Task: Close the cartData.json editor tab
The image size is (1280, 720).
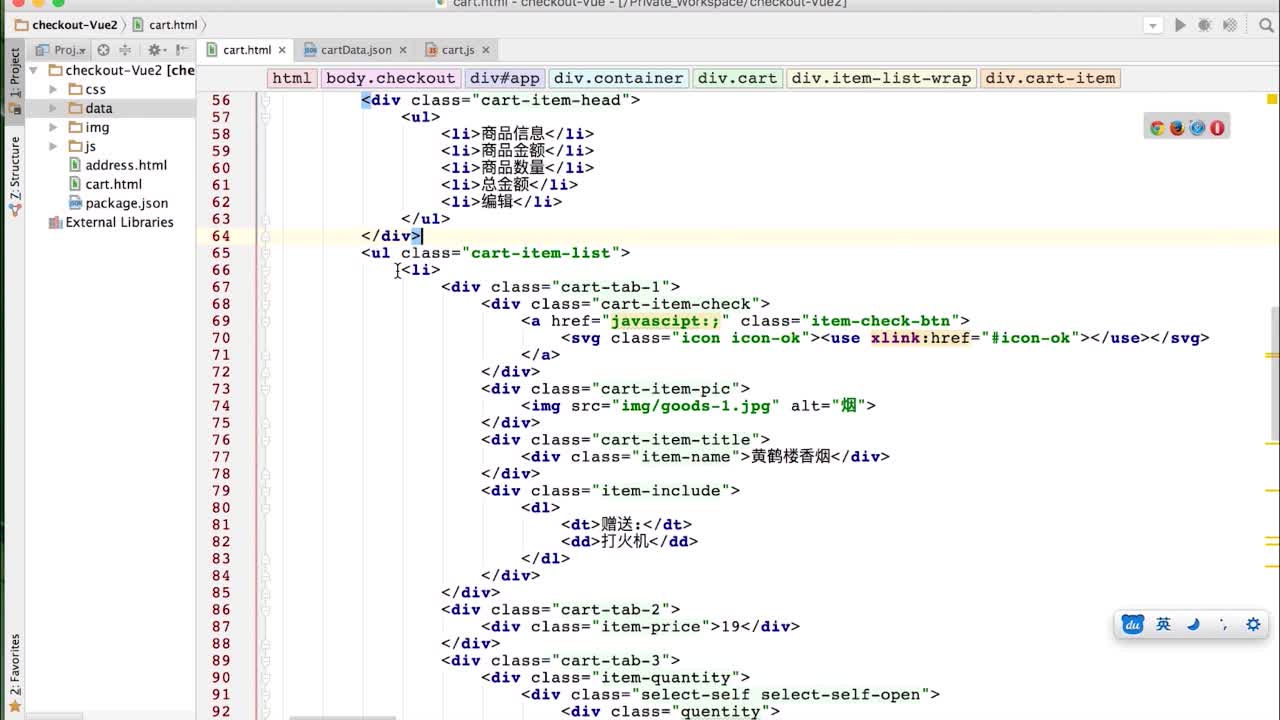Action: [x=403, y=50]
